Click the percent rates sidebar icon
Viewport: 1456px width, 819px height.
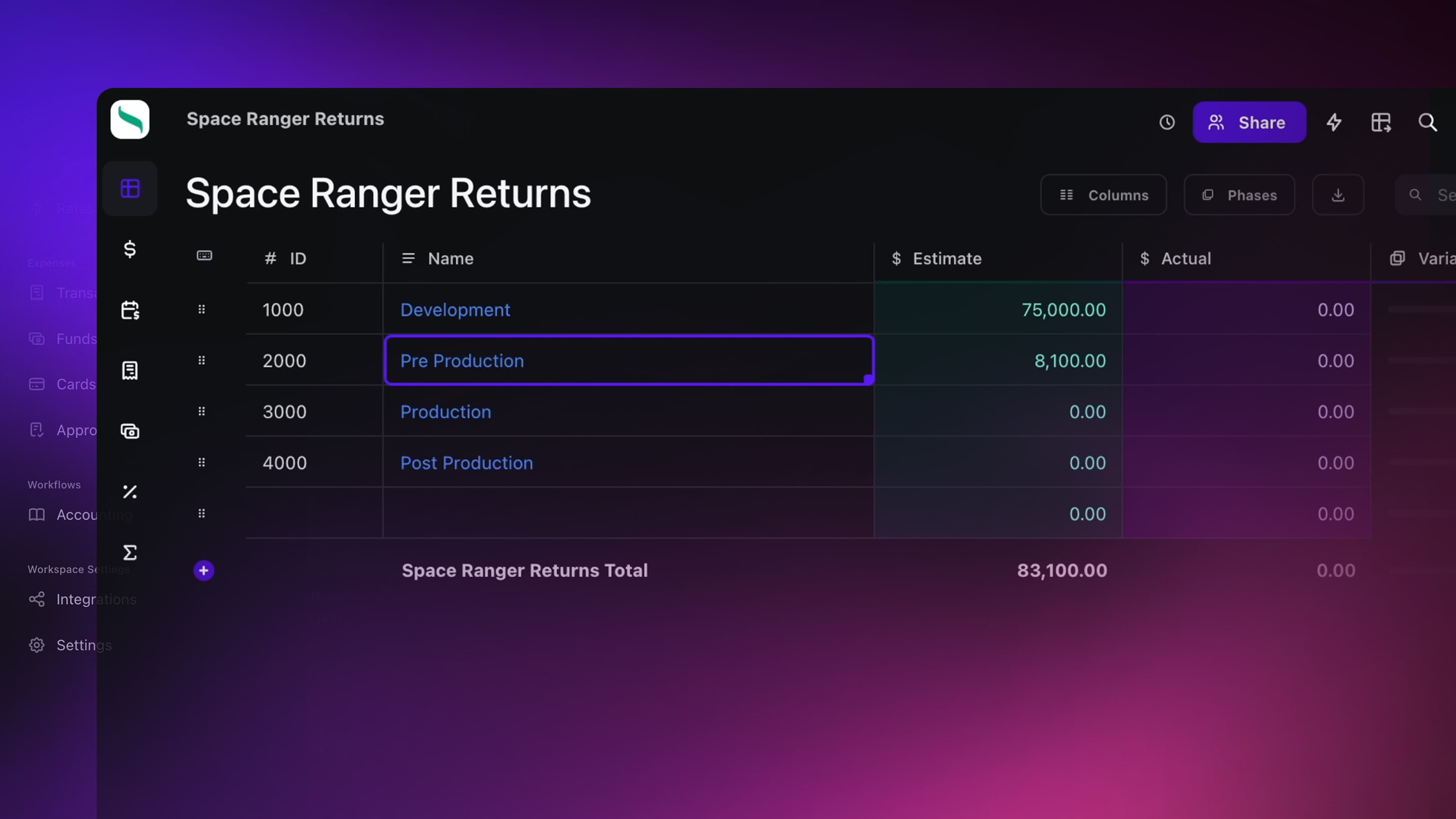pyautogui.click(x=130, y=492)
